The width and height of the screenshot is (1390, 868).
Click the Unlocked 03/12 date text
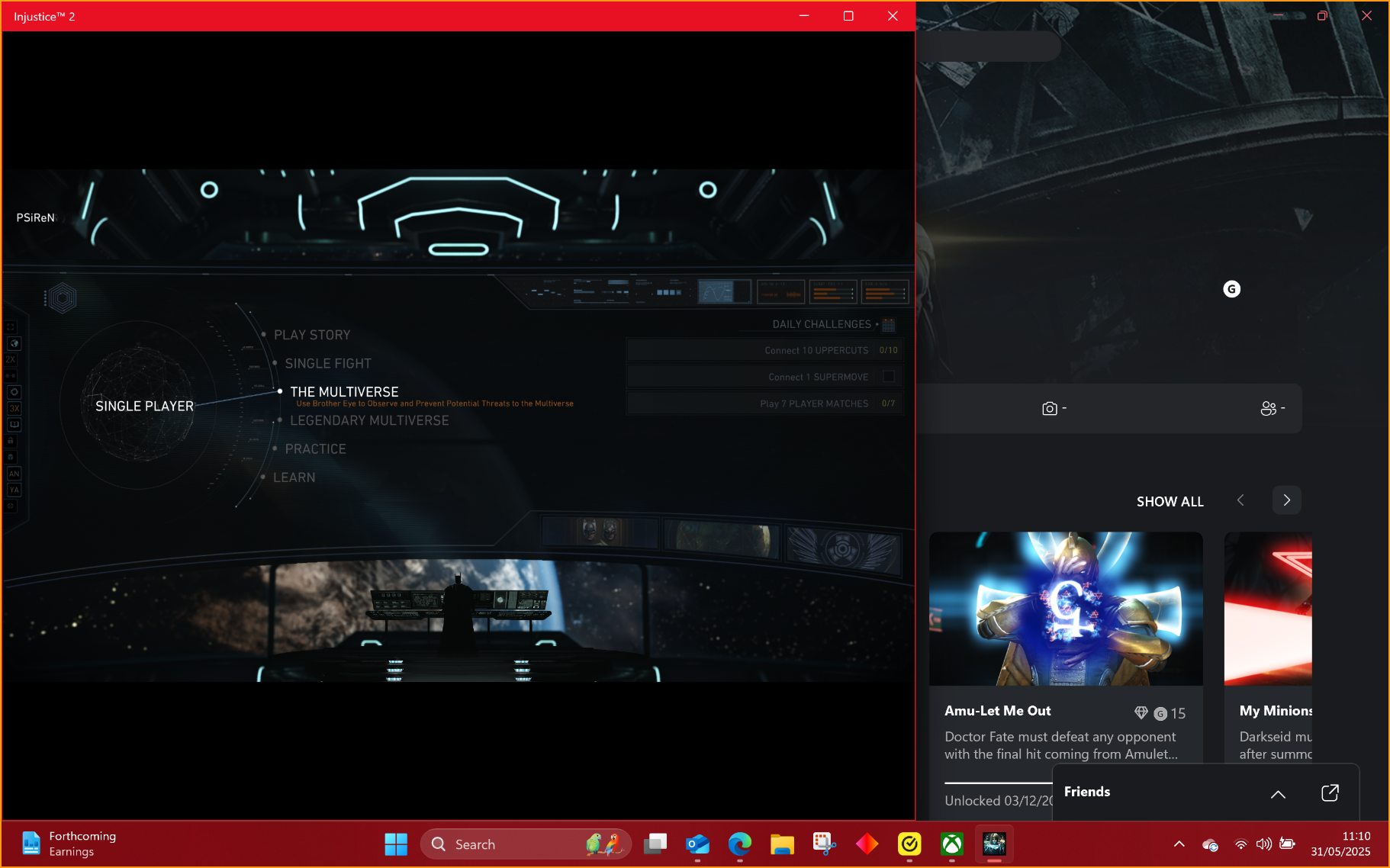tap(999, 801)
